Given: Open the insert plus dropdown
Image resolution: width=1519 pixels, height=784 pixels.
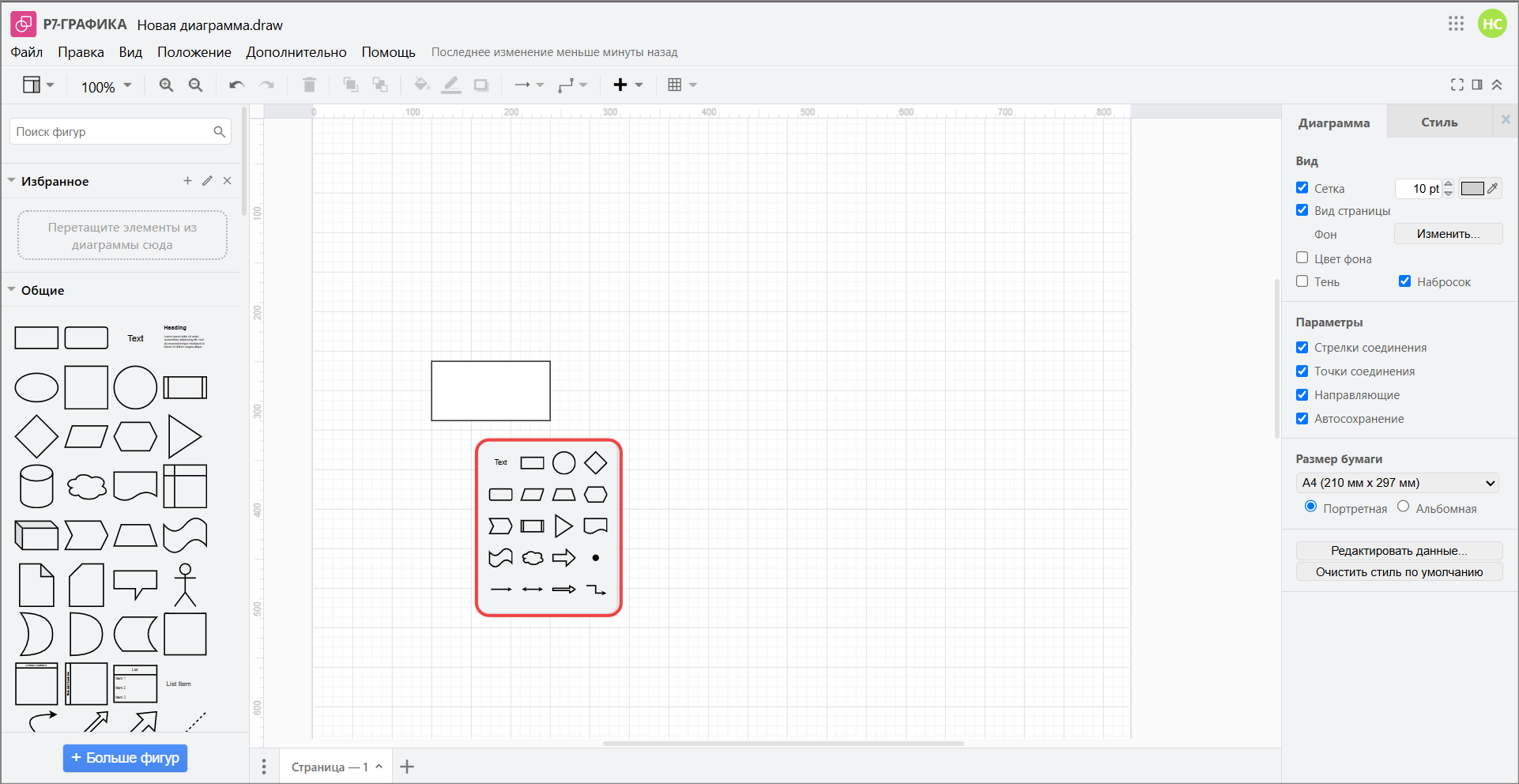Looking at the screenshot, I should 629,85.
